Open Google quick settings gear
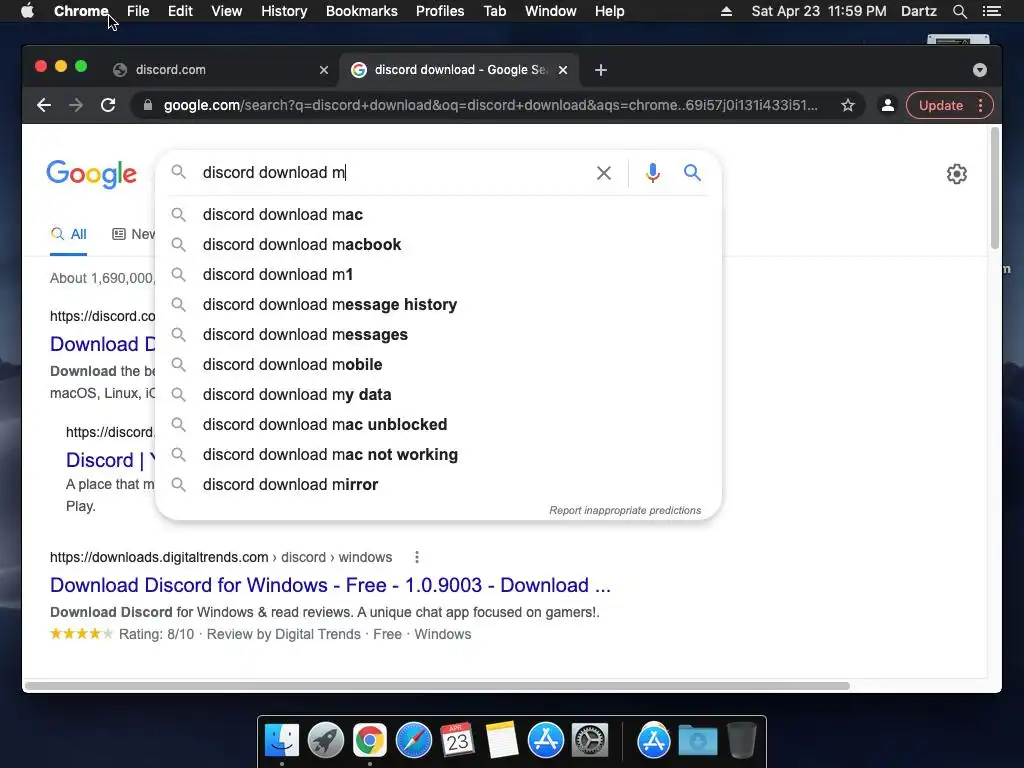The image size is (1024, 768). (957, 174)
